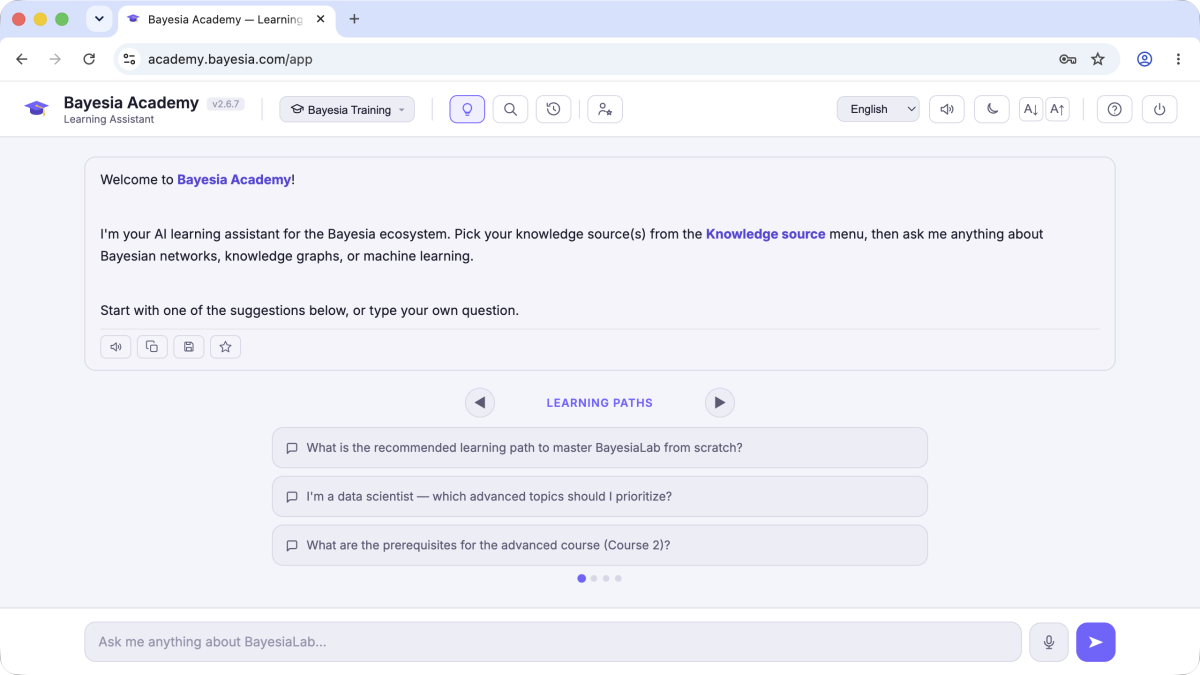Screen dimensions: 1200x675
Task: Decrease font size with A-down button
Action: (1031, 109)
